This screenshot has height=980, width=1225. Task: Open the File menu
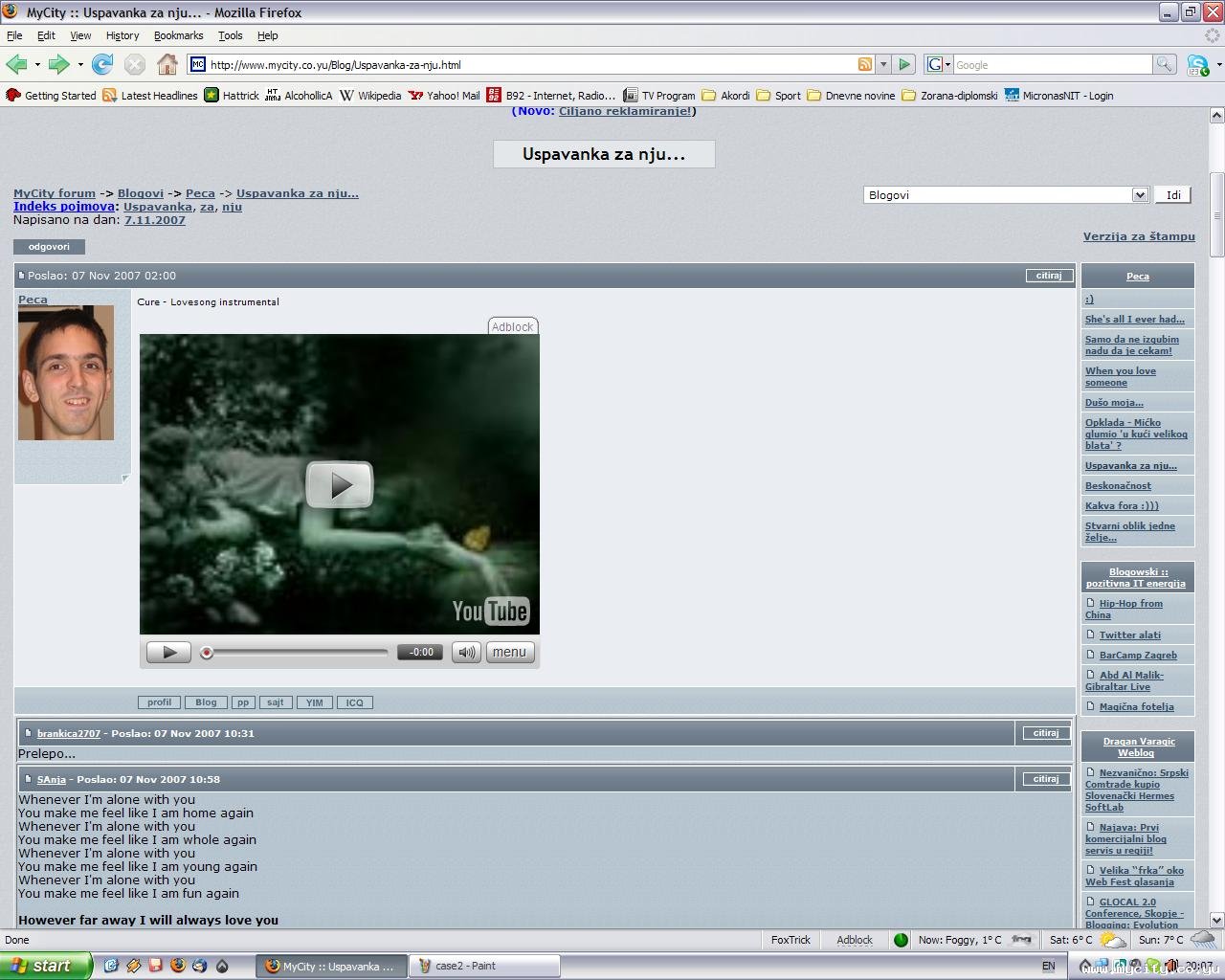[14, 35]
